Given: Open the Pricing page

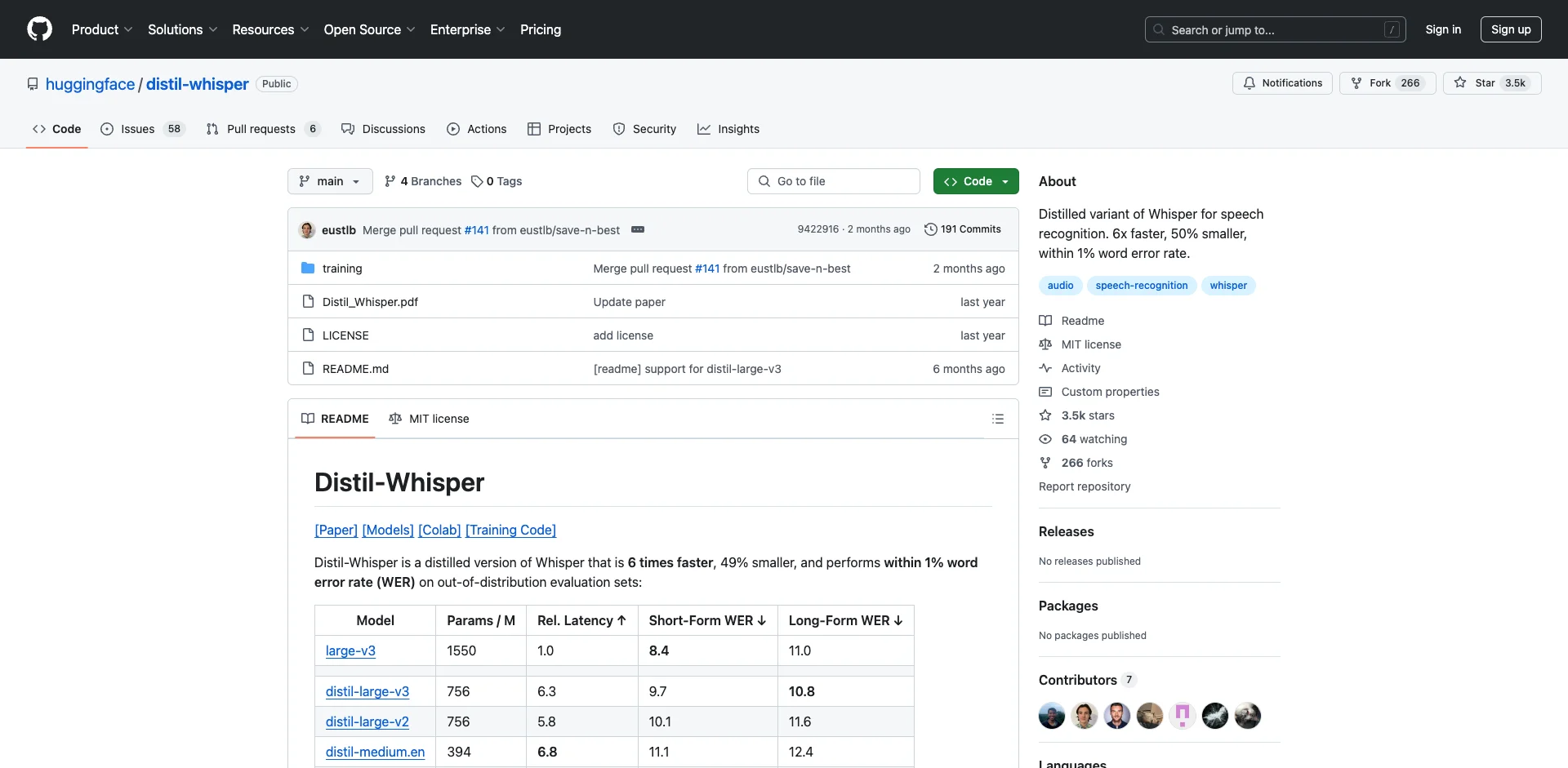Looking at the screenshot, I should coord(541,29).
